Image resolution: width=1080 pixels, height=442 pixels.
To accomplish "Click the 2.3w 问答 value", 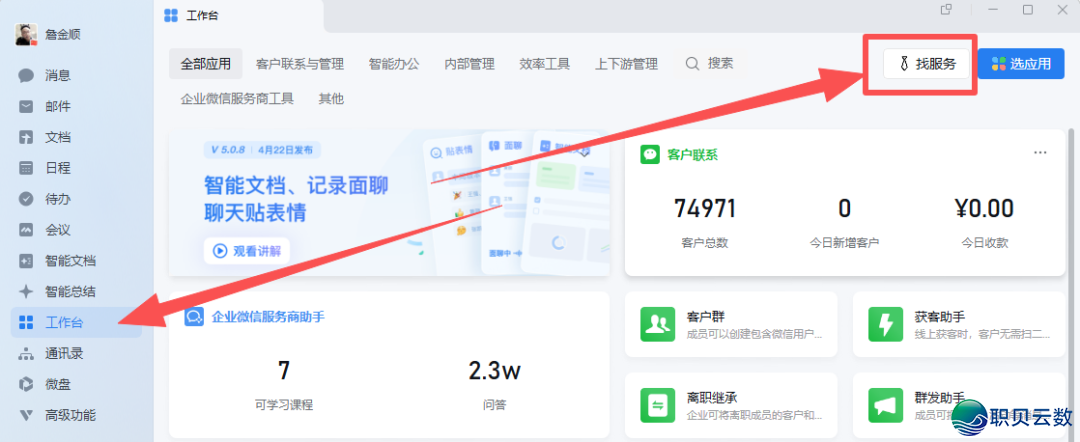I will pos(495,370).
